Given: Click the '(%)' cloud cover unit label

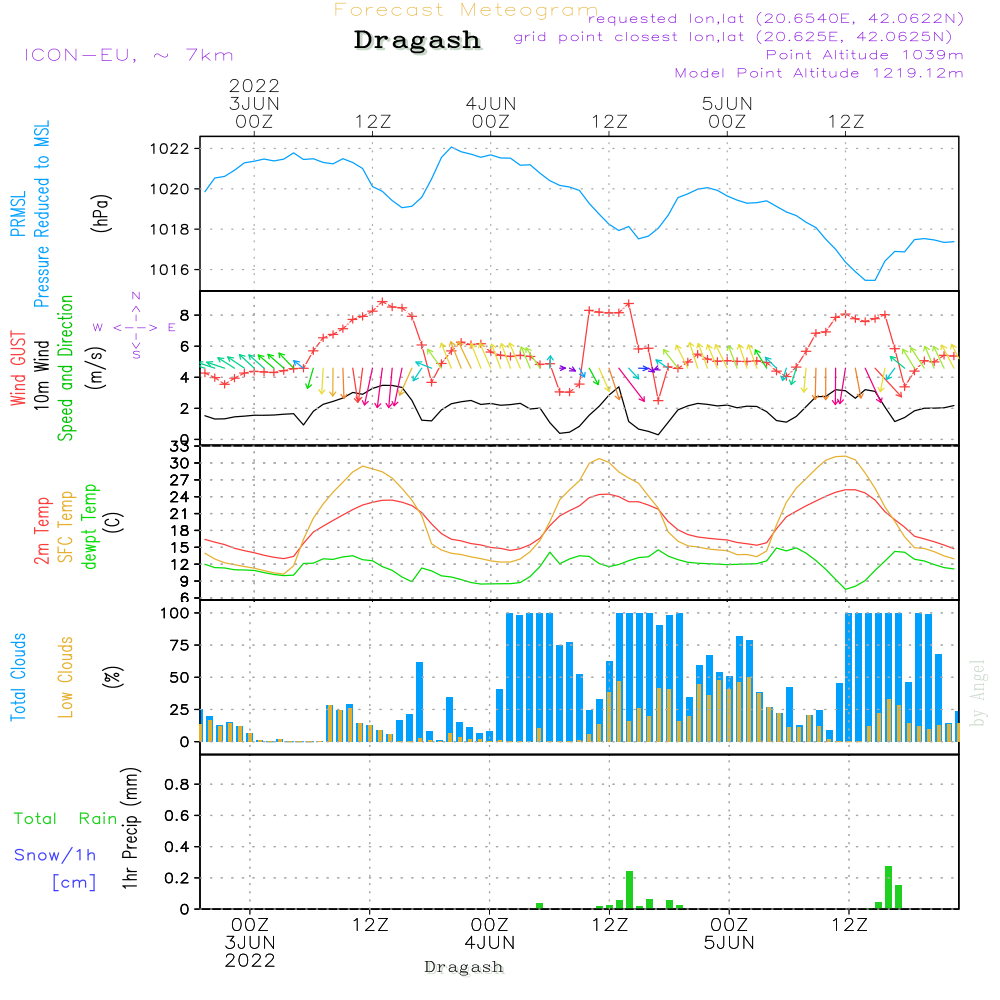Looking at the screenshot, I should point(113,676).
